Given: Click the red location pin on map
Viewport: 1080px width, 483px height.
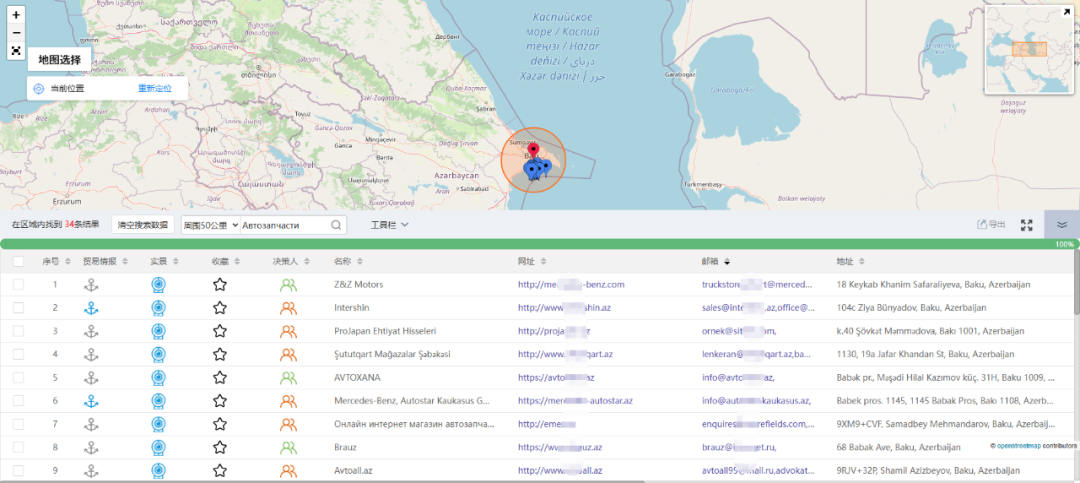Looking at the screenshot, I should point(532,152).
